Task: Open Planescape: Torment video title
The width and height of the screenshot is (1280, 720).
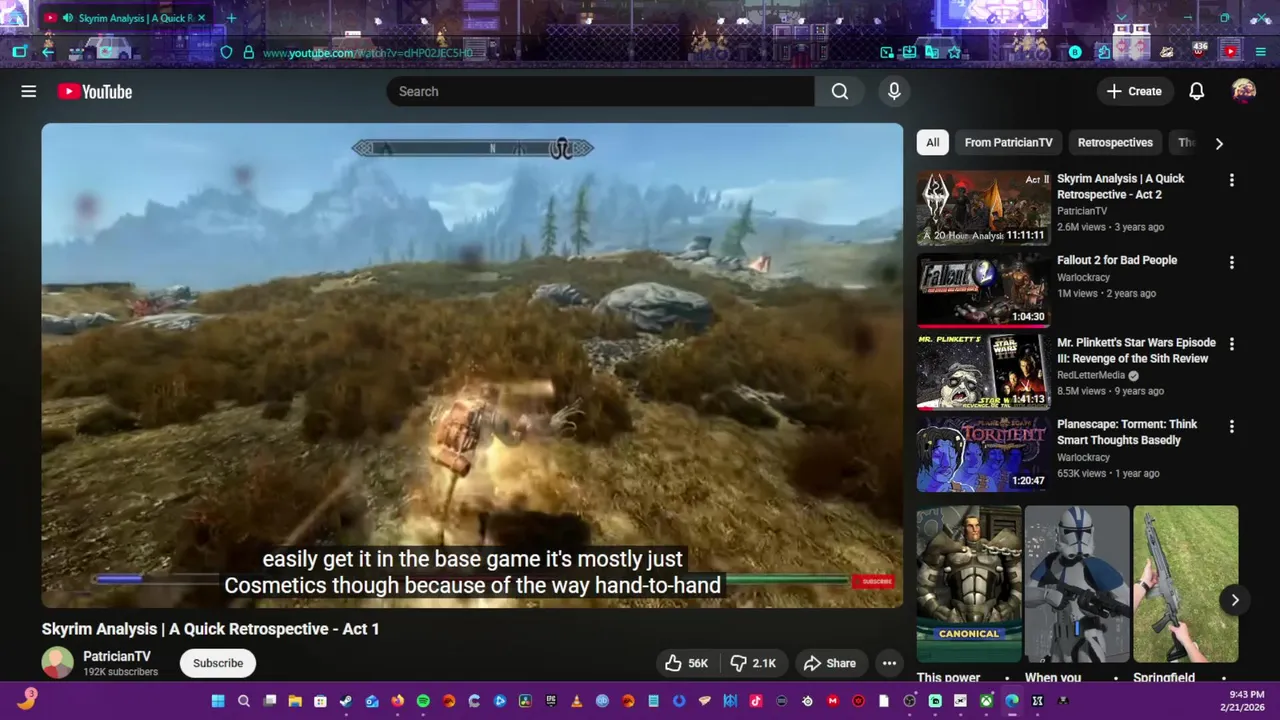Action: click(x=1127, y=432)
